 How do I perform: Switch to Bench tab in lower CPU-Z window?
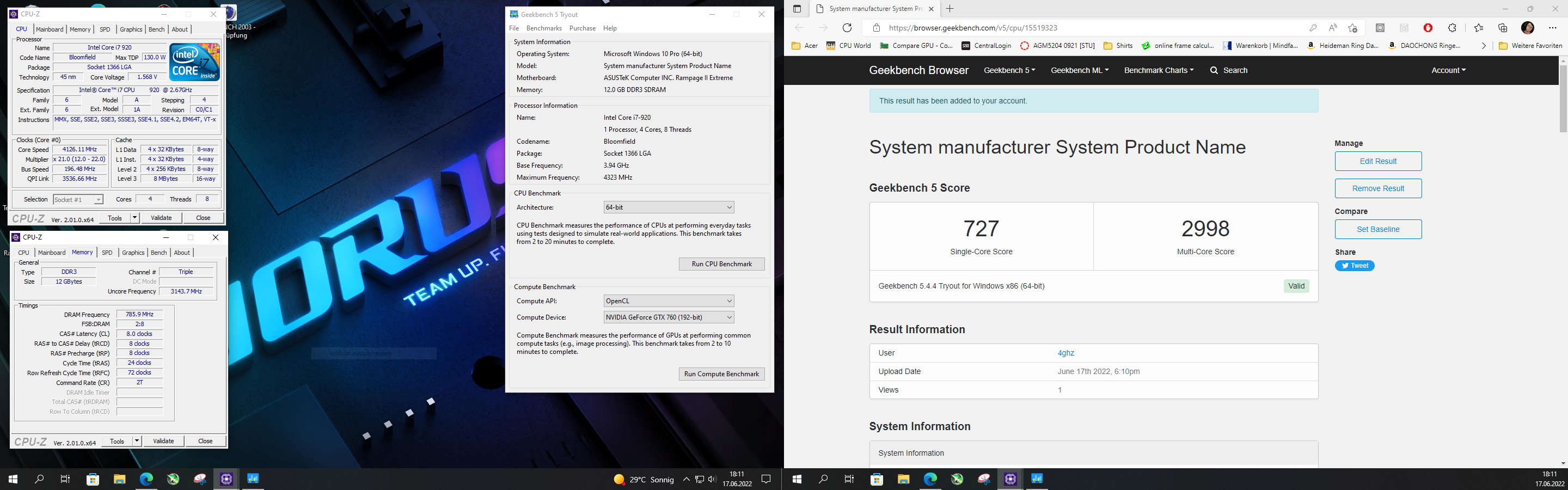point(159,253)
